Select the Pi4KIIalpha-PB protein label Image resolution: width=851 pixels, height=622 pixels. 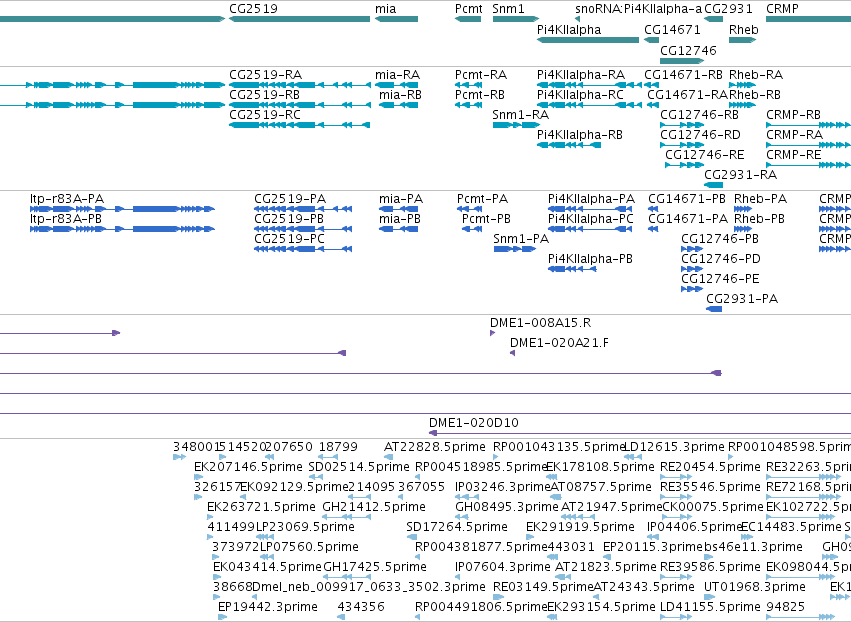[590, 259]
